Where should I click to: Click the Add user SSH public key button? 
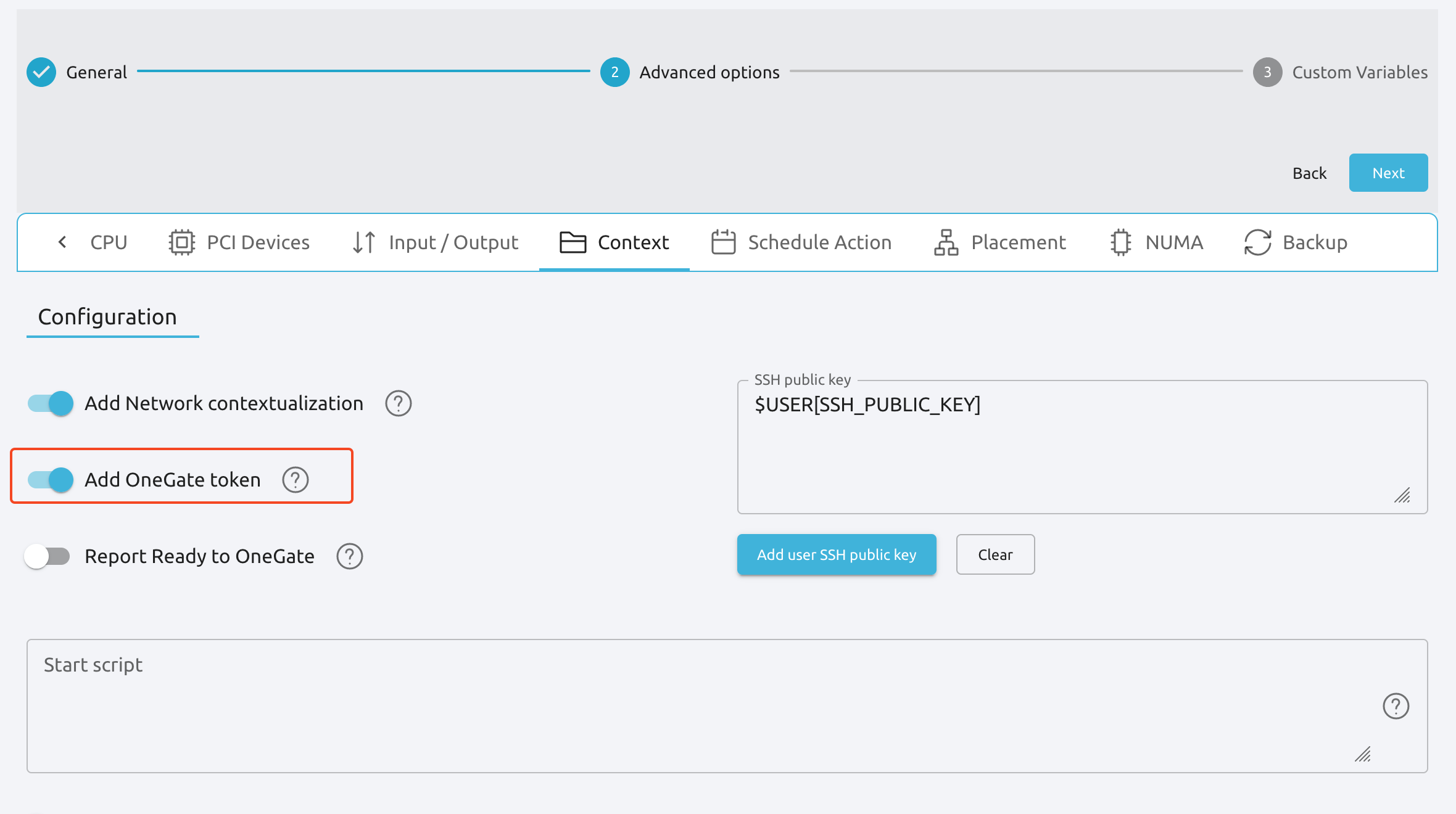point(838,554)
